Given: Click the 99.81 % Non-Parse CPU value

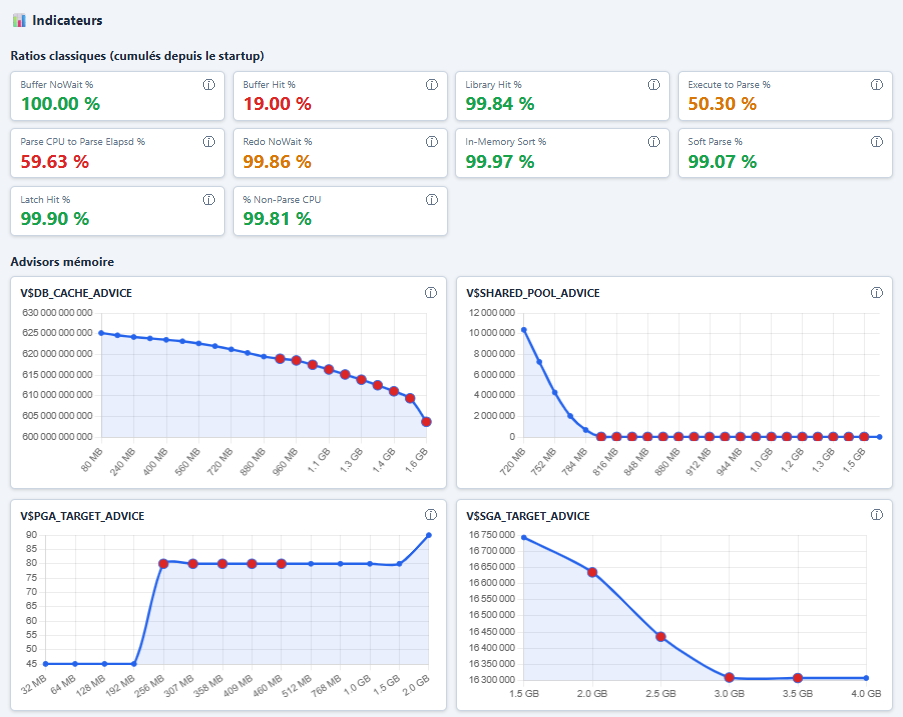Looking at the screenshot, I should [277, 219].
